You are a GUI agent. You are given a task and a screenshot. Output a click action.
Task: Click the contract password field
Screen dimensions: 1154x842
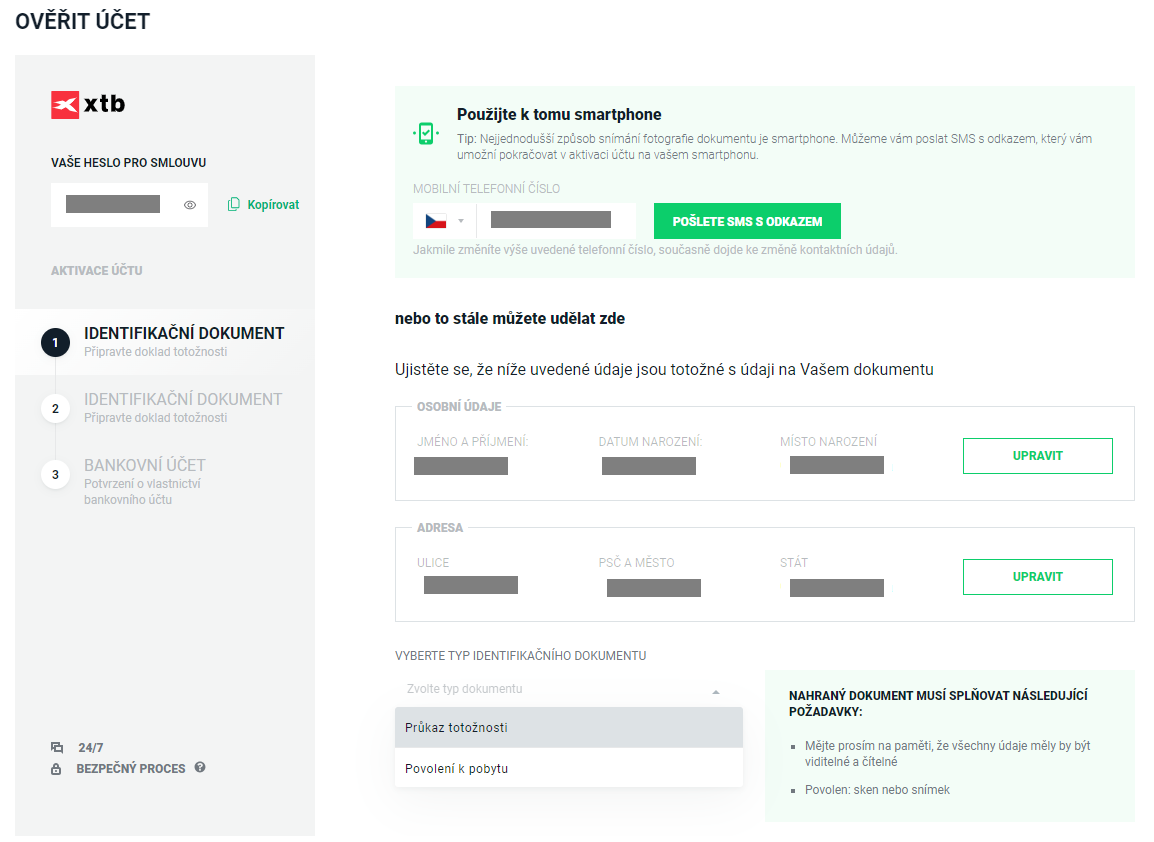click(x=130, y=205)
